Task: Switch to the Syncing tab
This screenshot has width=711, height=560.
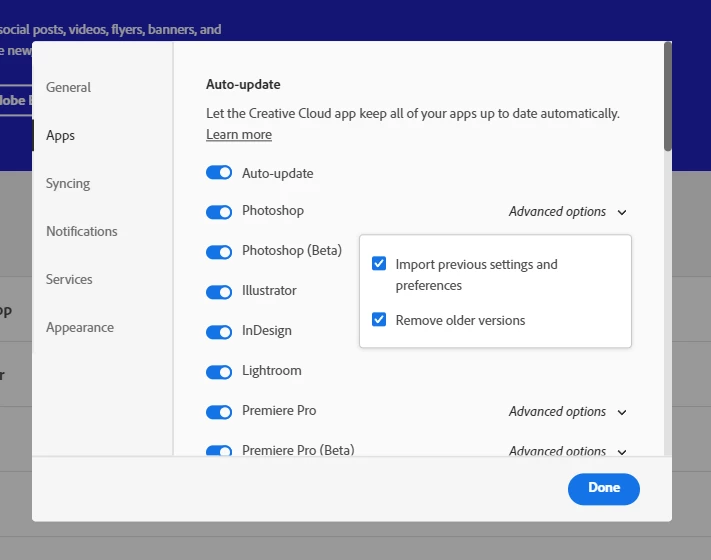Action: click(68, 183)
